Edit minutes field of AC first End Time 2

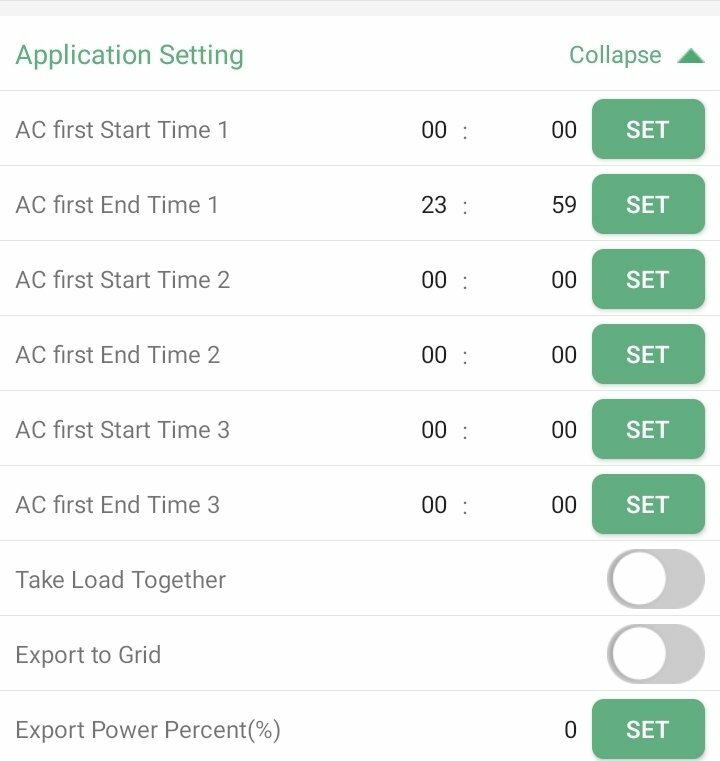pyautogui.click(x=564, y=355)
